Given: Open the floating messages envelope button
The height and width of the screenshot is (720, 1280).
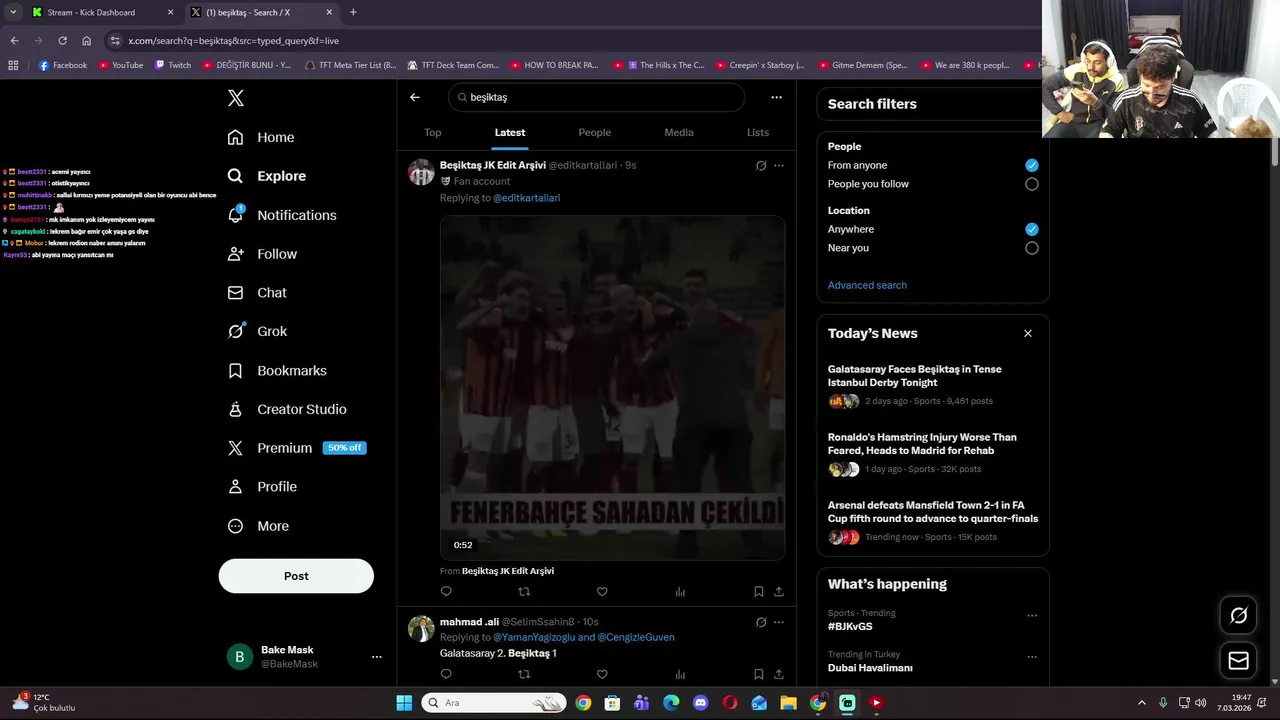Looking at the screenshot, I should [x=1238, y=661].
